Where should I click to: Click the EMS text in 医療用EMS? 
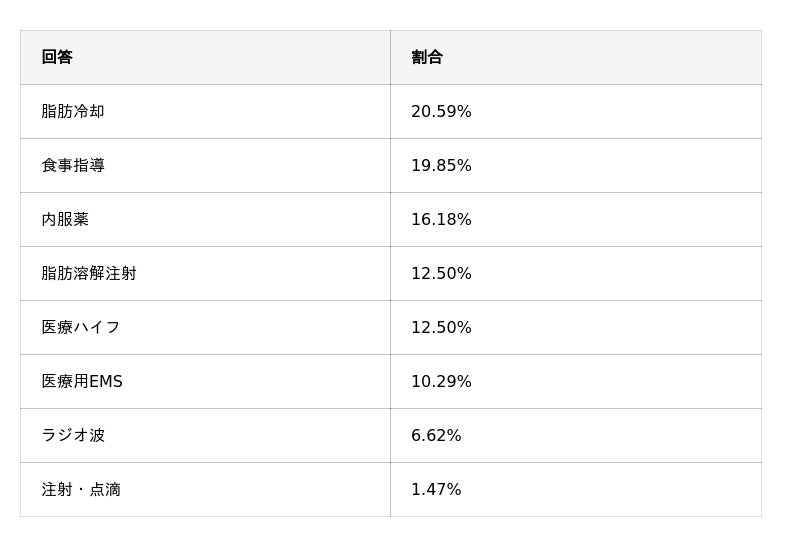click(106, 381)
